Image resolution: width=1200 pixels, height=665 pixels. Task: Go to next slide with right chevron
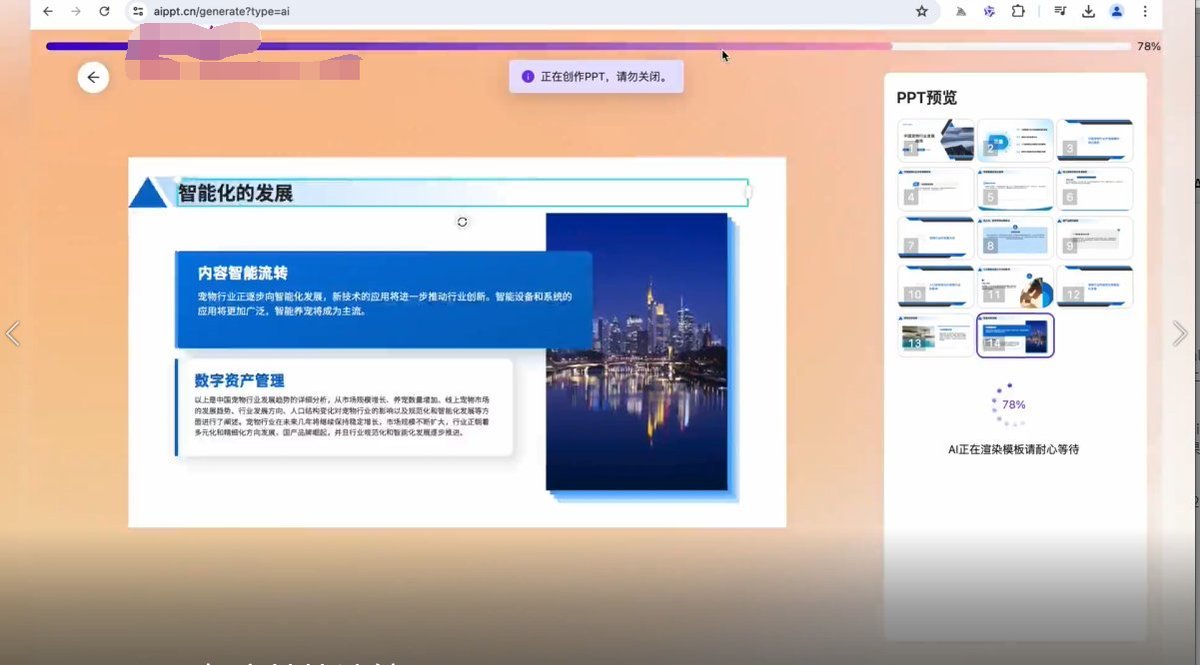pyautogui.click(x=1180, y=334)
